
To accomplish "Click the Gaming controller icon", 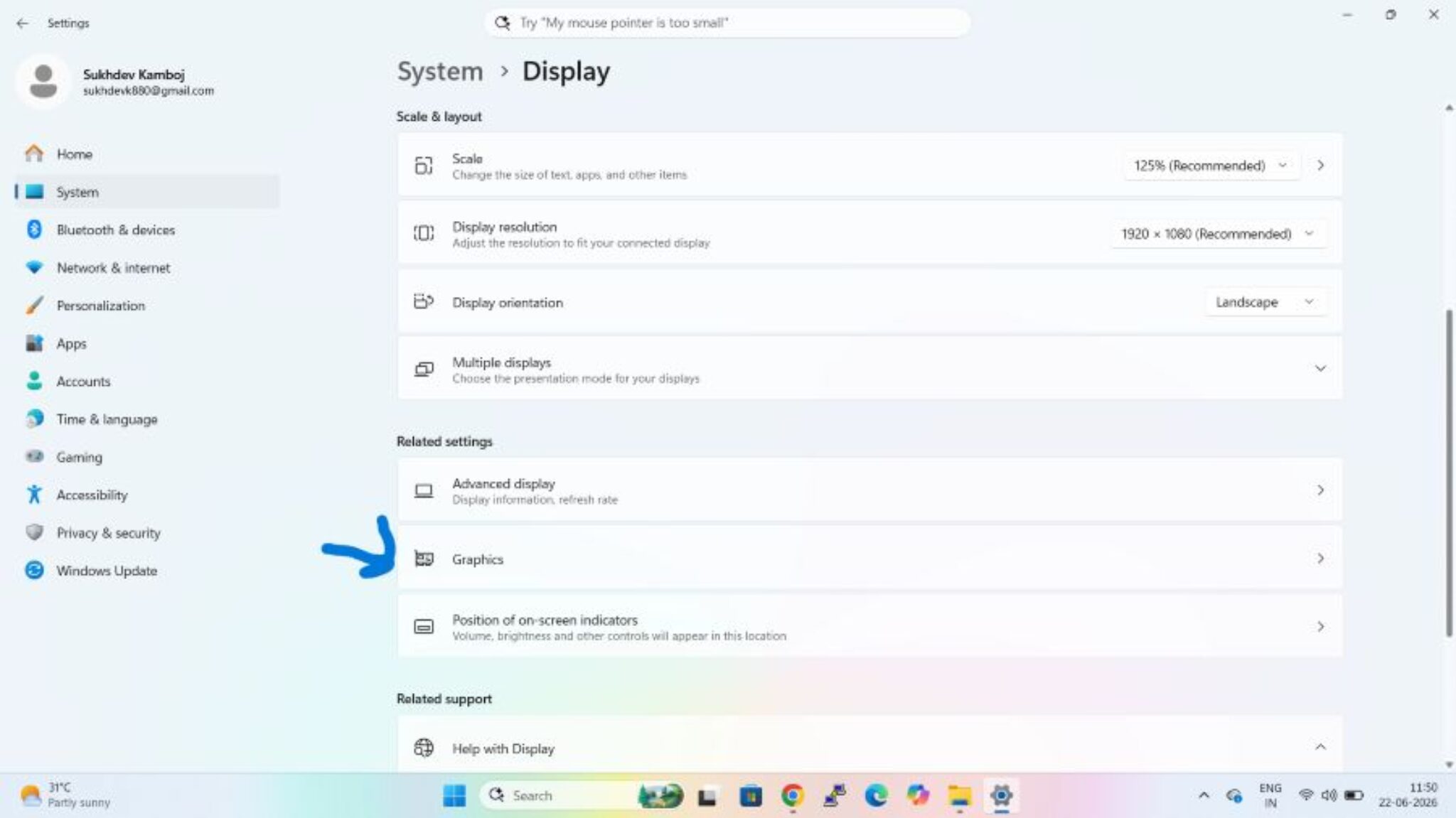I will coord(34,456).
